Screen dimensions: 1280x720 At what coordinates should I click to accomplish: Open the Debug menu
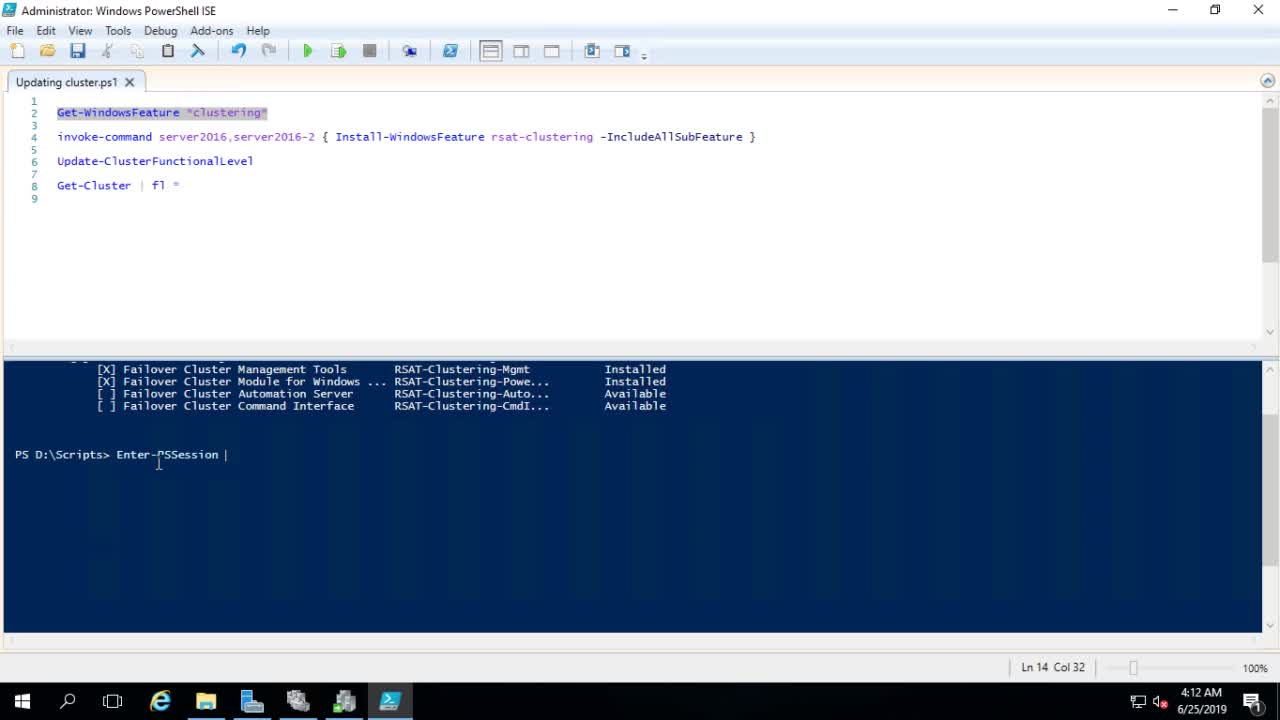pyautogui.click(x=160, y=31)
